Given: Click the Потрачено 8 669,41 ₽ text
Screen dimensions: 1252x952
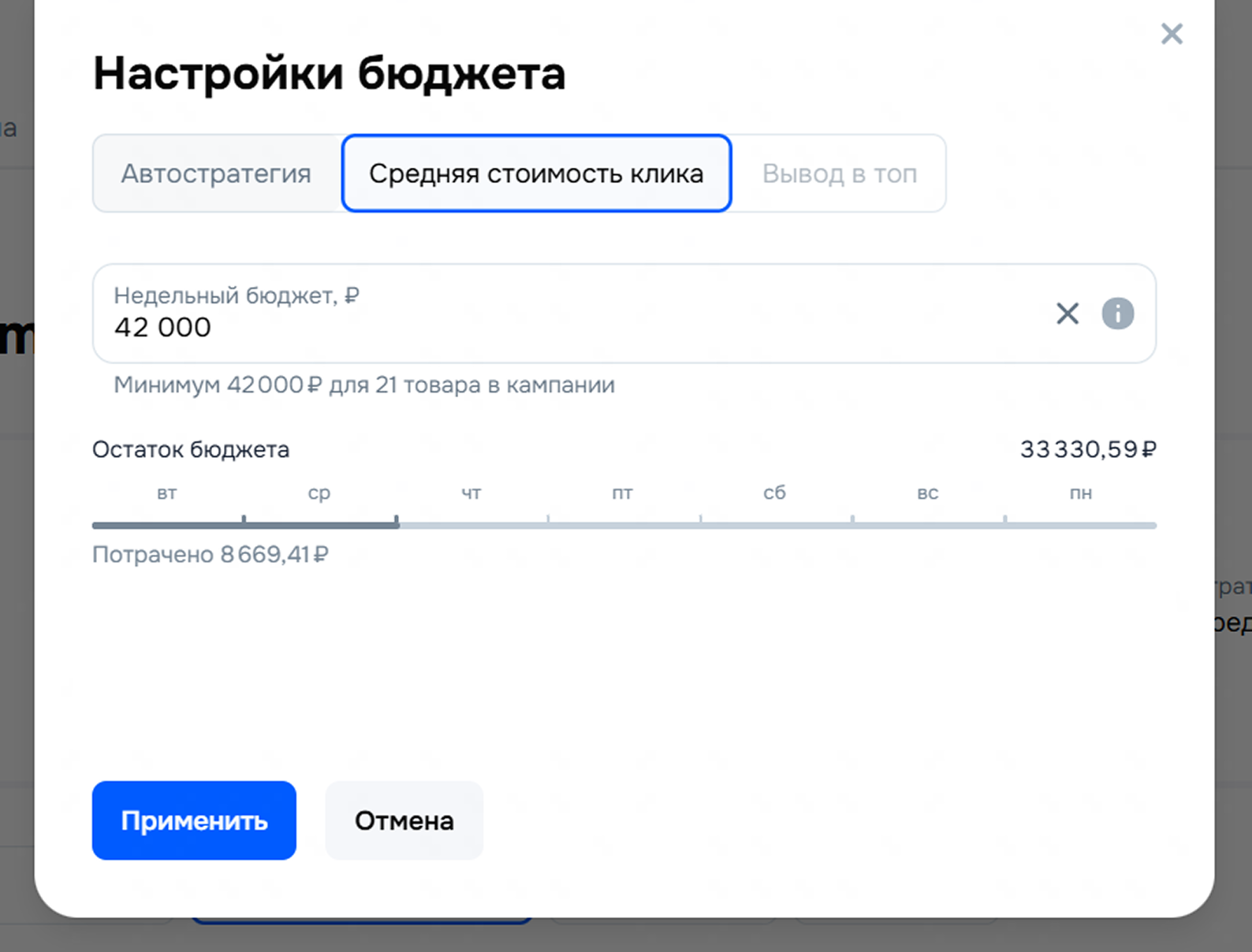Looking at the screenshot, I should [x=210, y=555].
